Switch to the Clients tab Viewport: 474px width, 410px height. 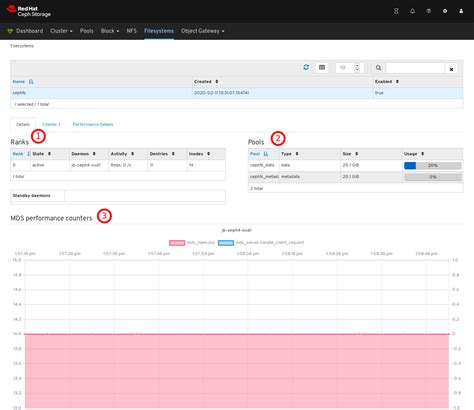51,124
